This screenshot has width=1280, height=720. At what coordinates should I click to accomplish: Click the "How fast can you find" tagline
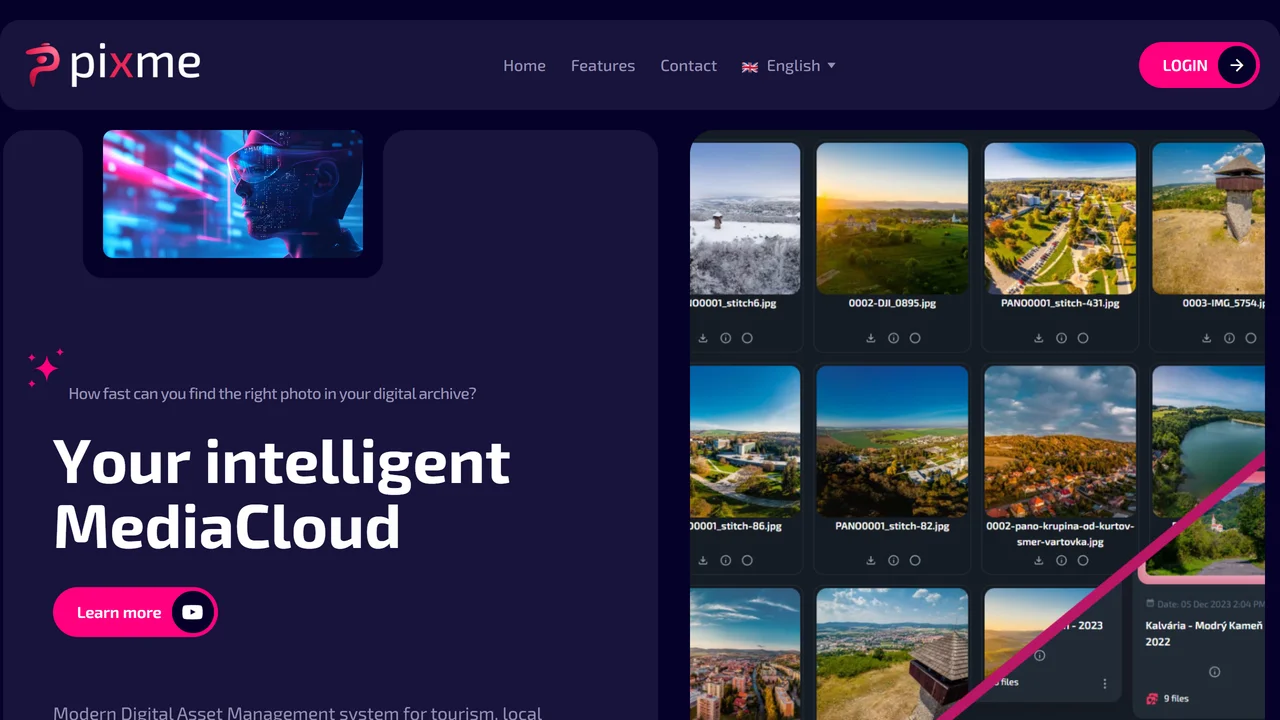click(272, 394)
